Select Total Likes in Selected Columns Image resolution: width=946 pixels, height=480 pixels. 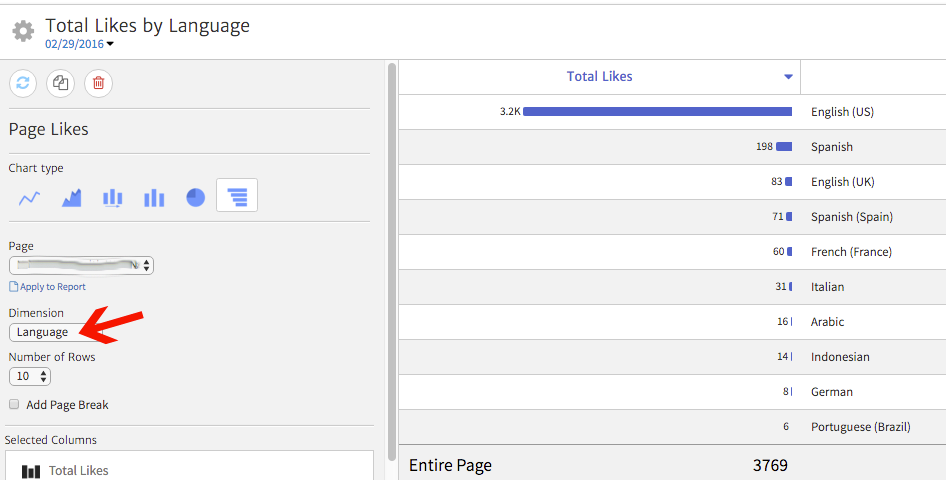tap(78, 470)
